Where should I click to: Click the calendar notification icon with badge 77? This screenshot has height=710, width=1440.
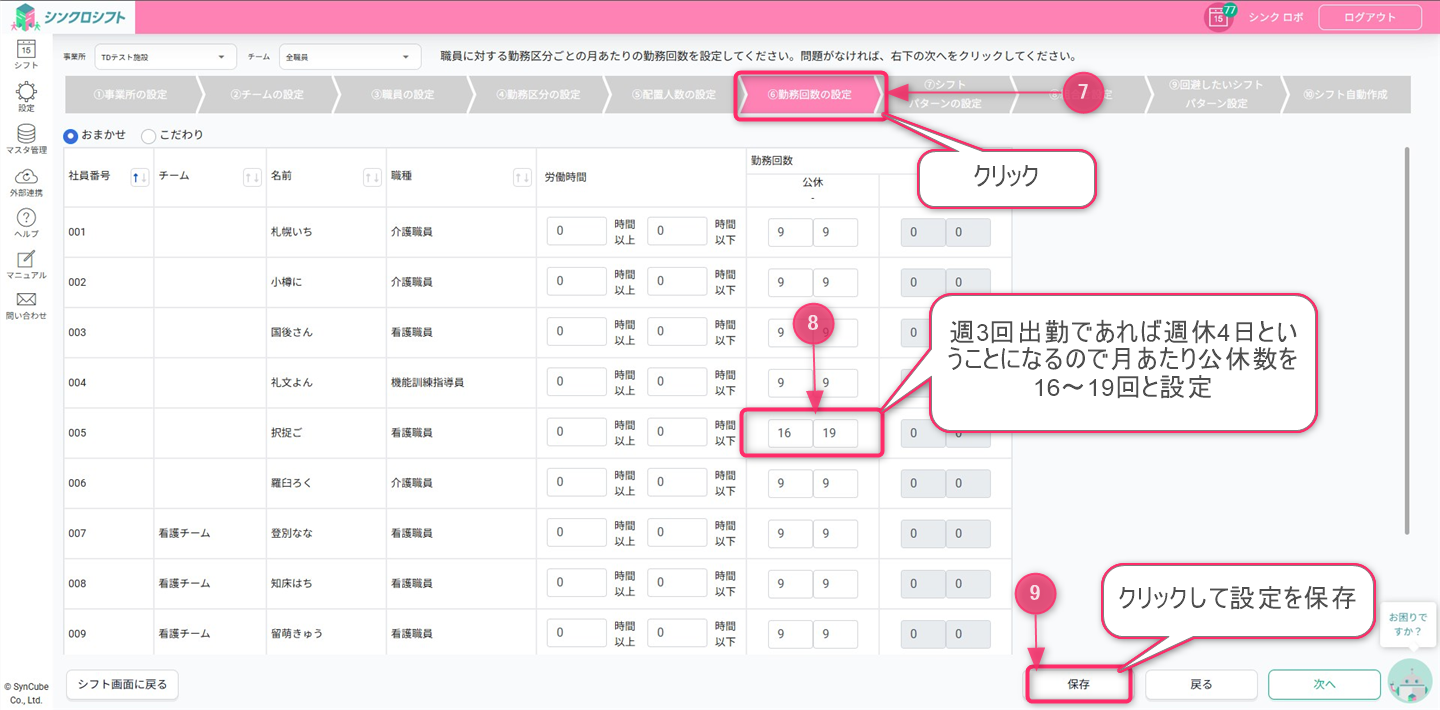point(1218,17)
